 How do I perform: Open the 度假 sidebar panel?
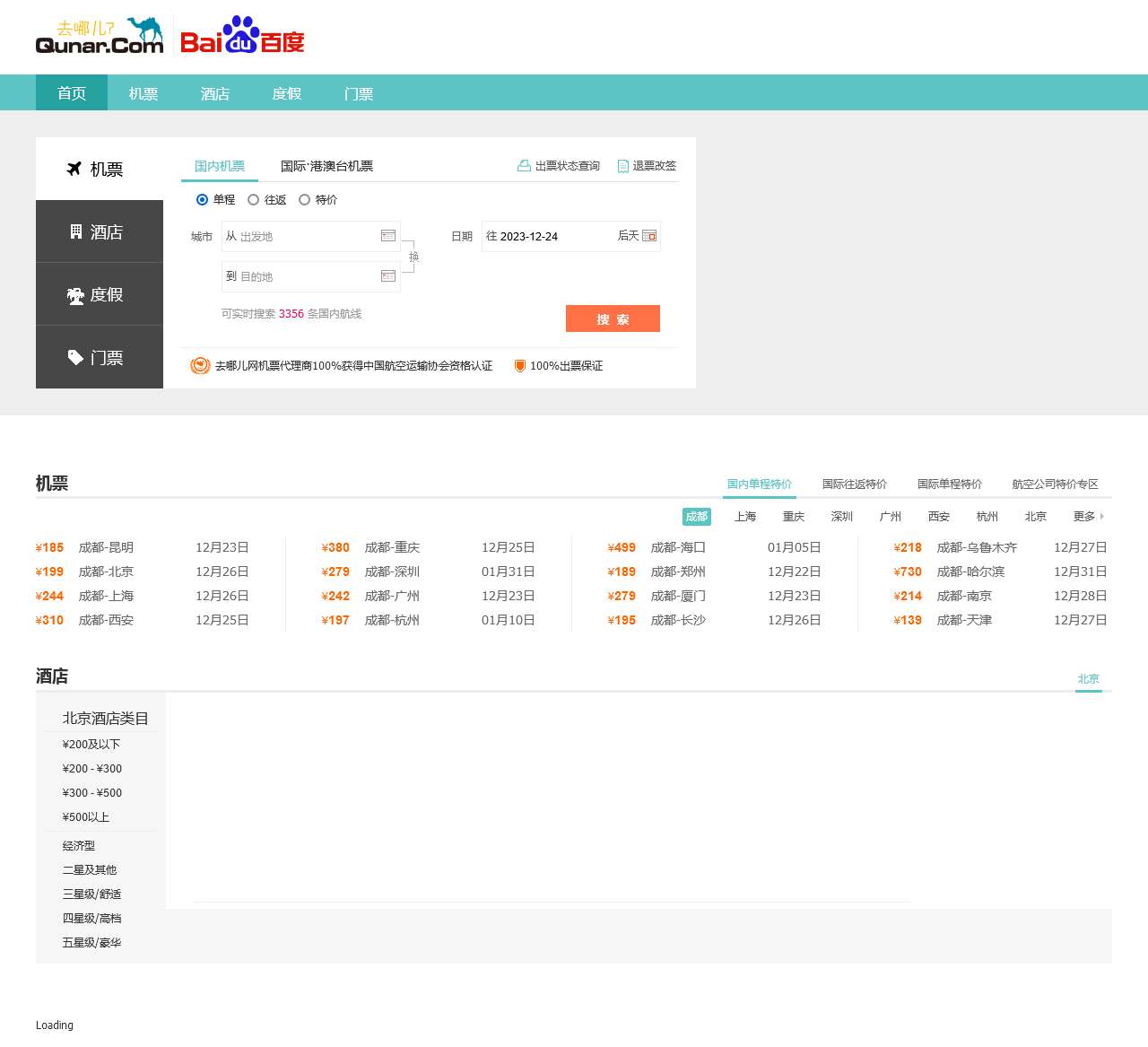[x=100, y=294]
